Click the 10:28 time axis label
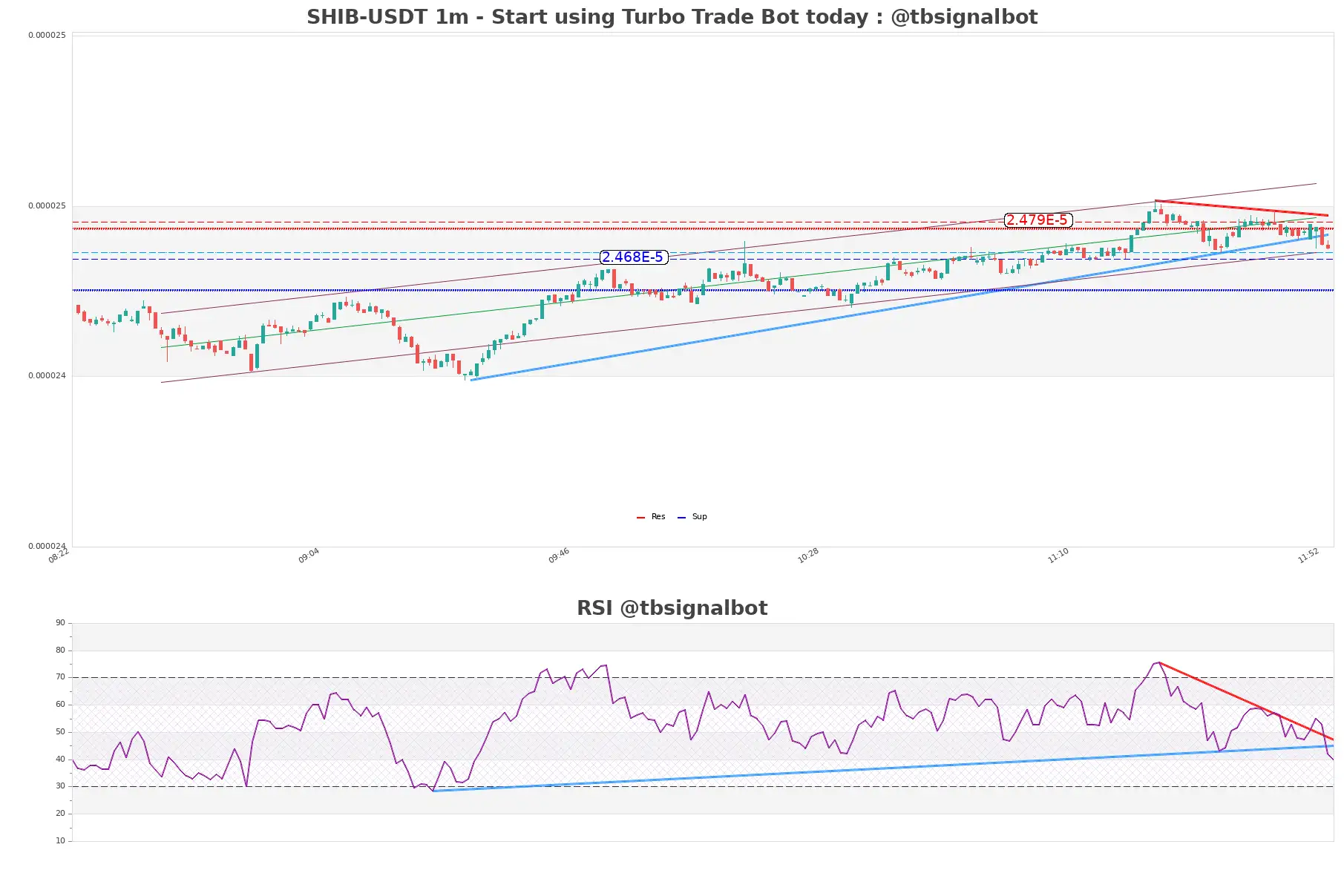Viewport: 1344px width, 896px height. pos(808,556)
